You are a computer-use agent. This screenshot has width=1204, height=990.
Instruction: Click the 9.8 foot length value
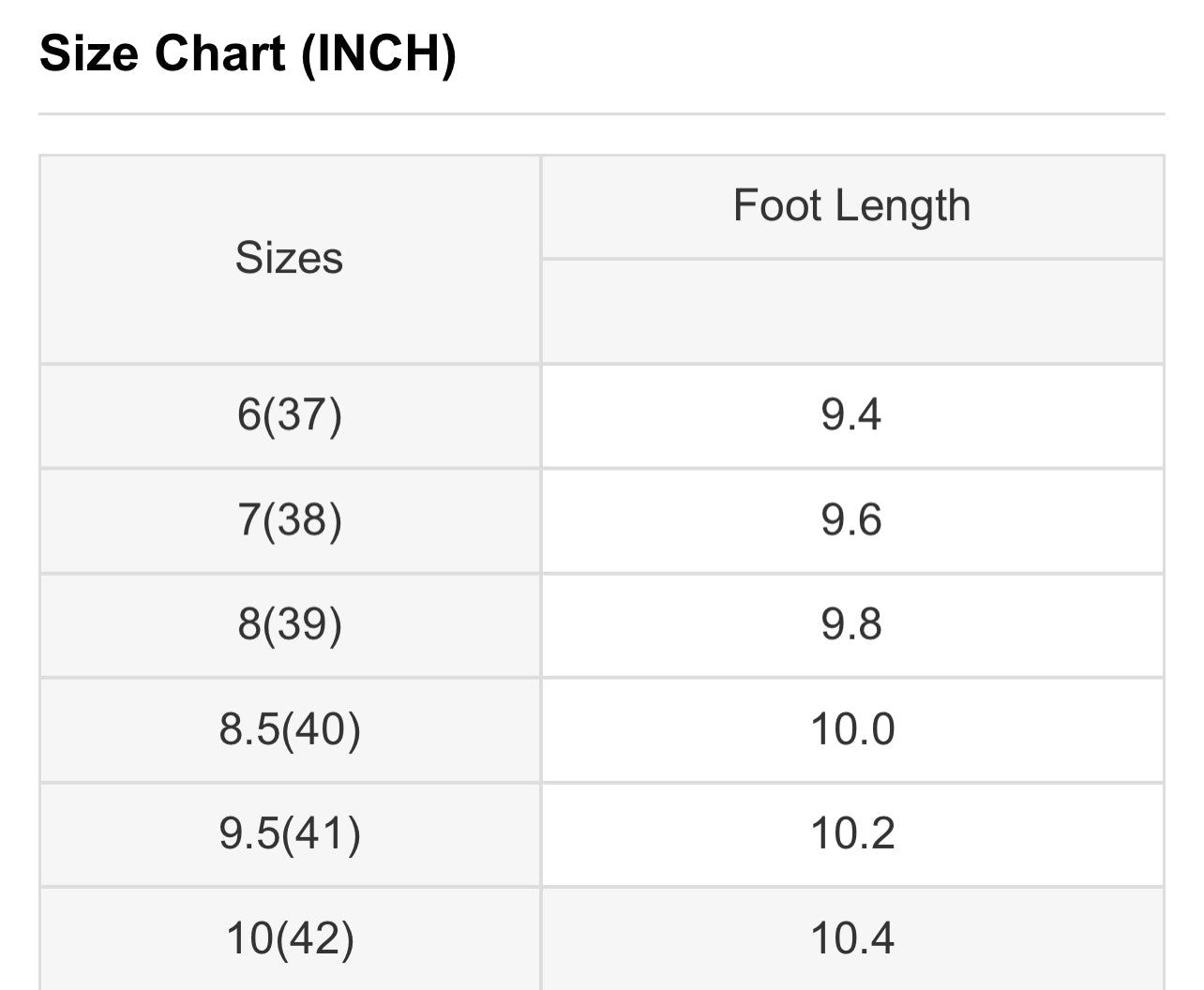coord(851,624)
